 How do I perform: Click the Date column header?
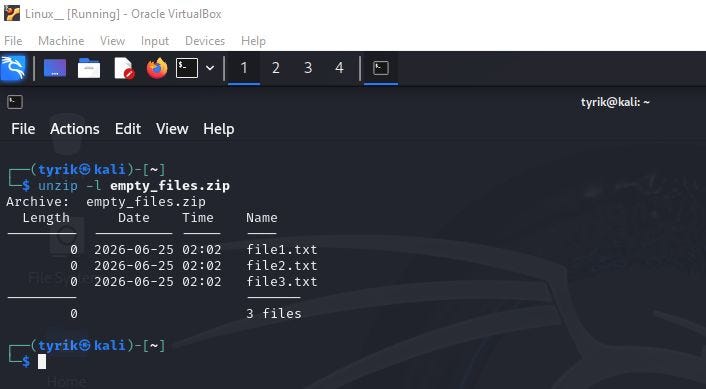click(134, 218)
